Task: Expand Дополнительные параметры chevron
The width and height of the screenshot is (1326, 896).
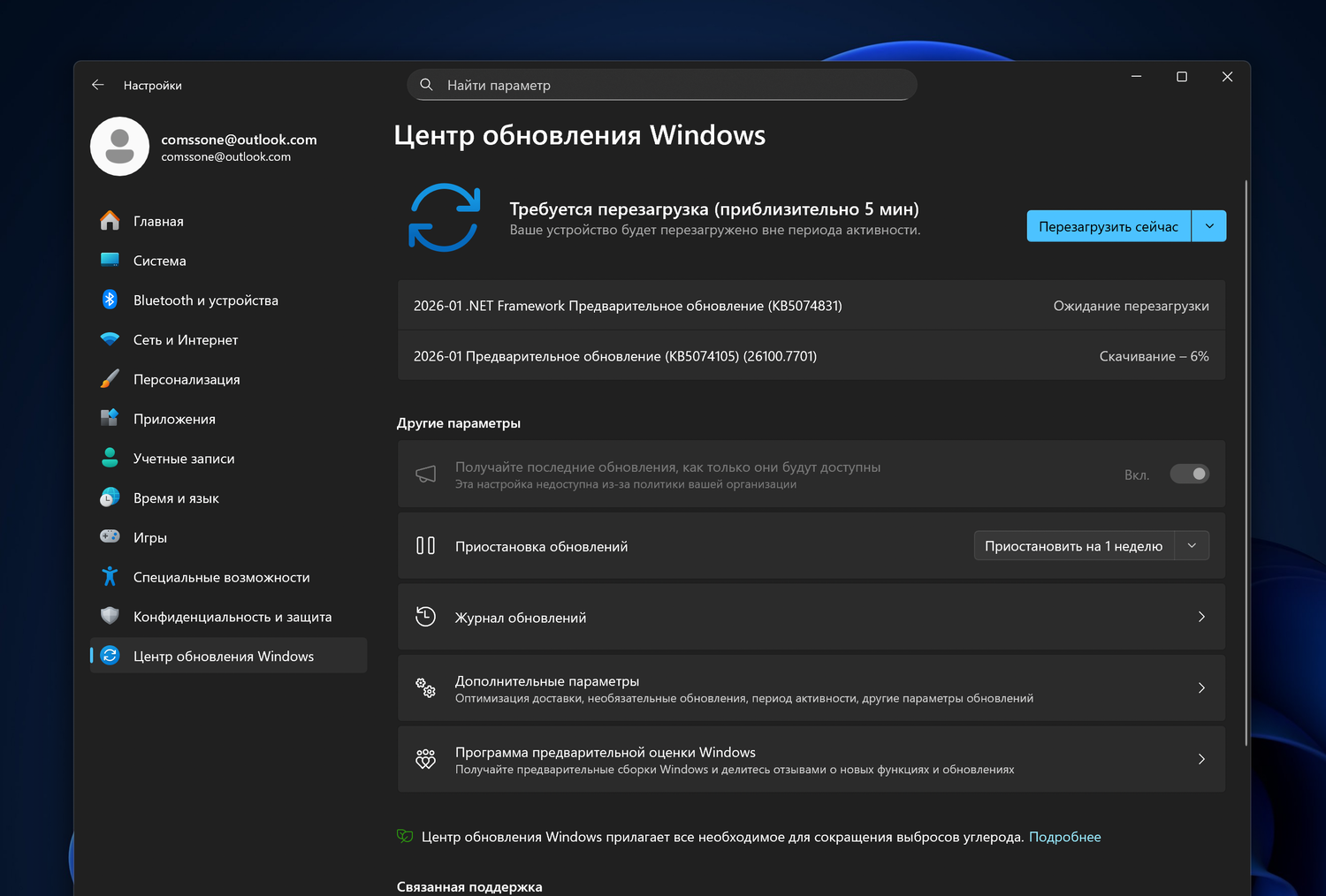Action: [x=1201, y=687]
